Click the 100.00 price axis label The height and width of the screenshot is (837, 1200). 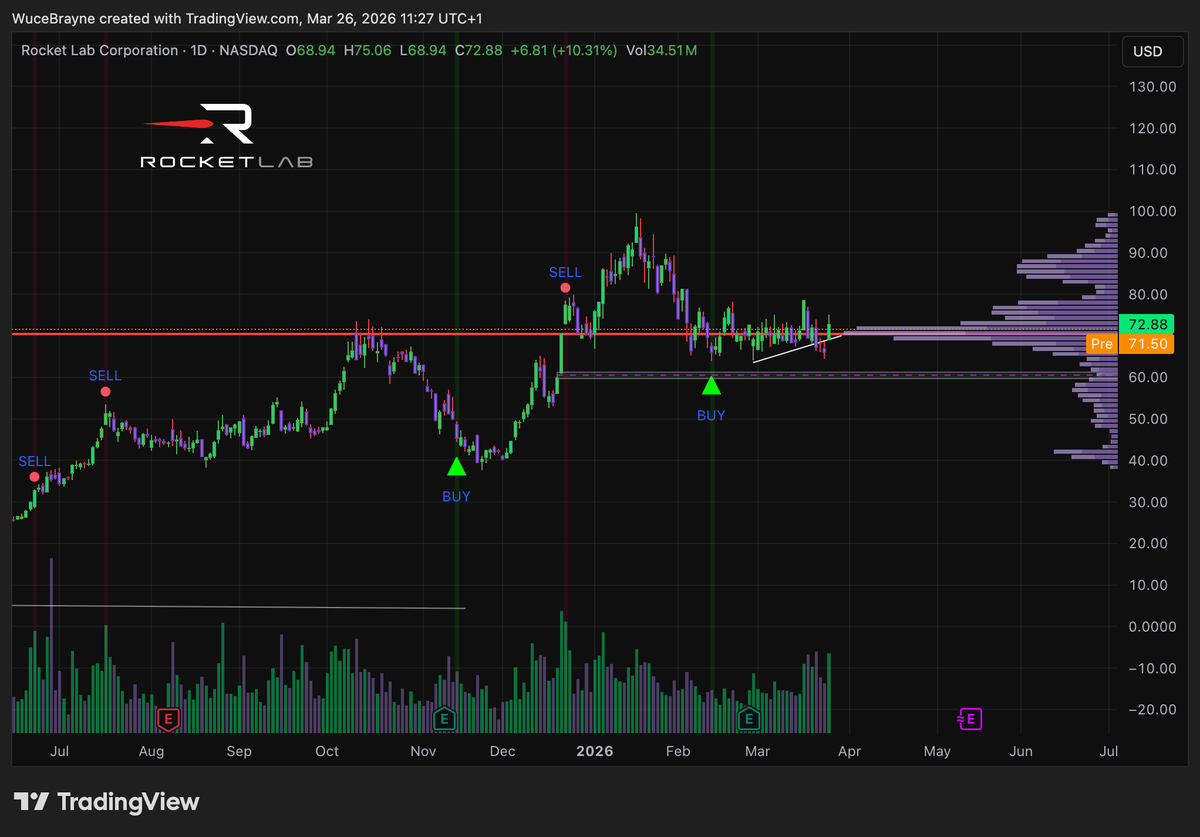pyautogui.click(x=1151, y=211)
